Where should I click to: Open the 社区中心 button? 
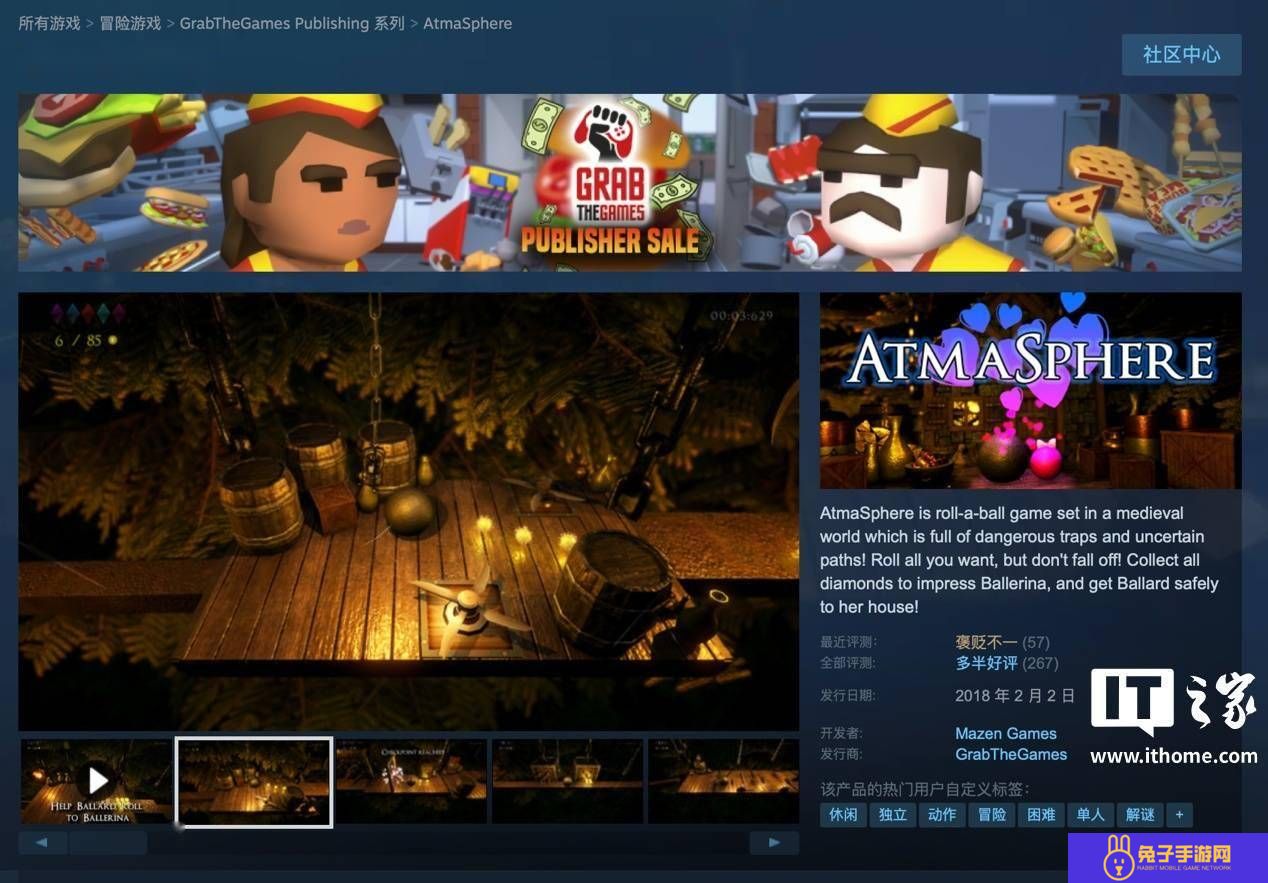(1181, 54)
